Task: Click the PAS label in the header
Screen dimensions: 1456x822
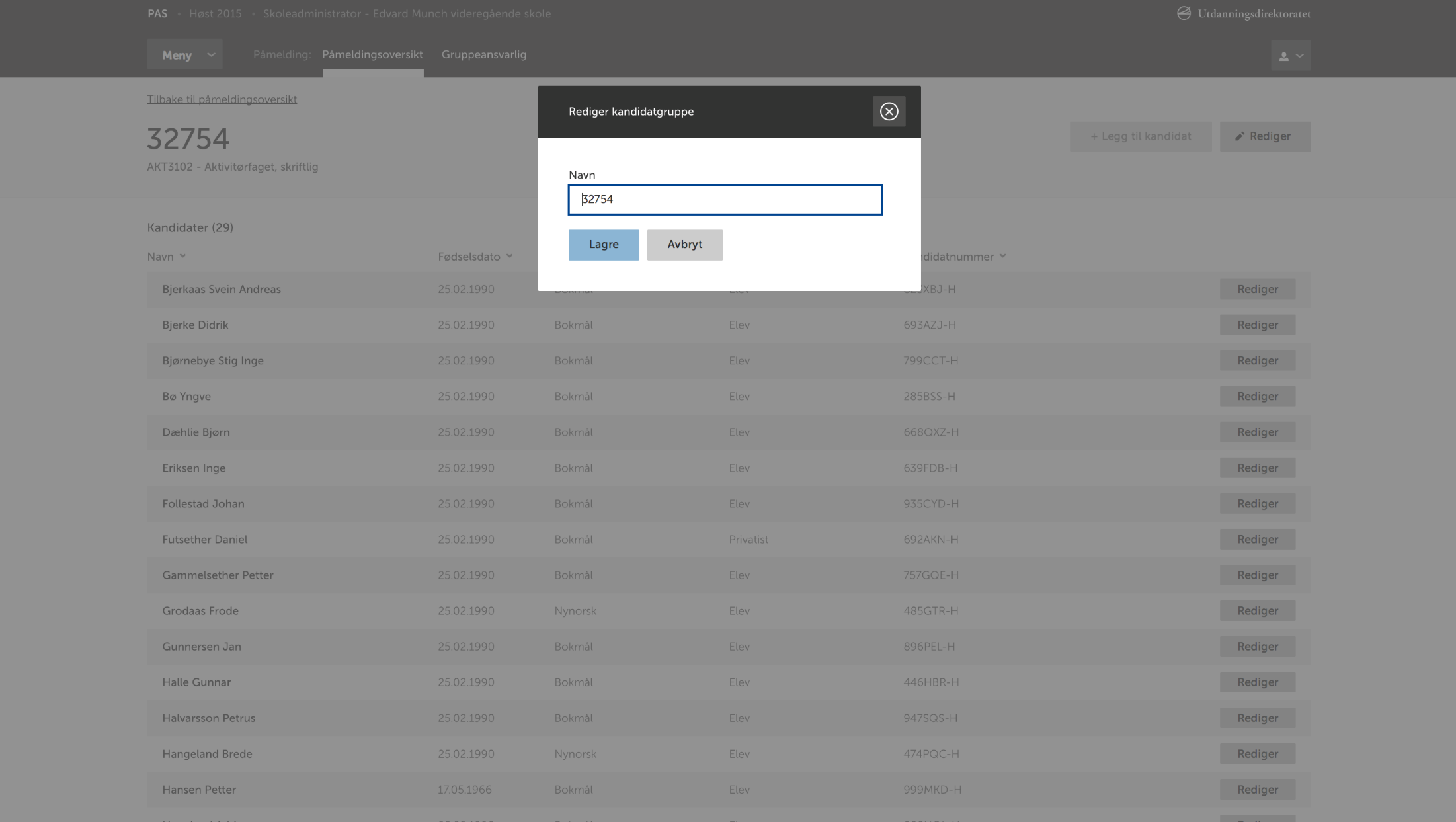Action: 157,13
